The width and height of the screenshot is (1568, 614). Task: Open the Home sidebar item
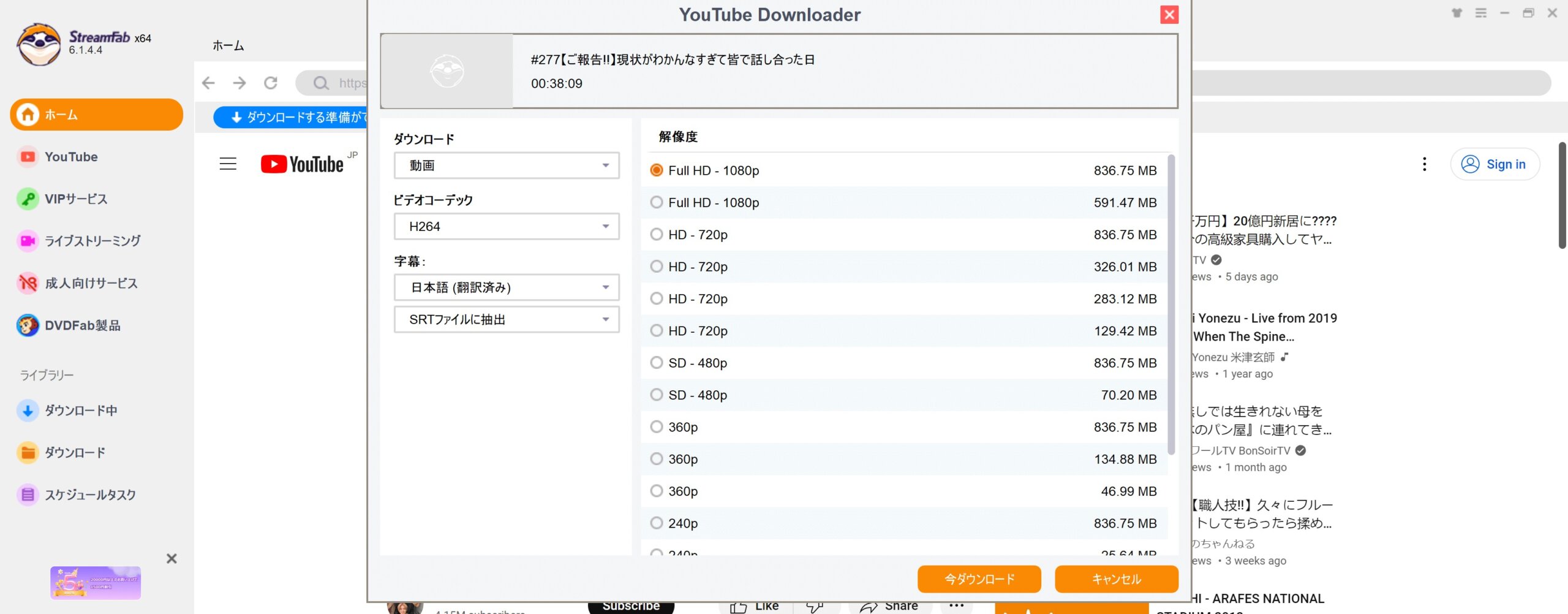pyautogui.click(x=96, y=115)
